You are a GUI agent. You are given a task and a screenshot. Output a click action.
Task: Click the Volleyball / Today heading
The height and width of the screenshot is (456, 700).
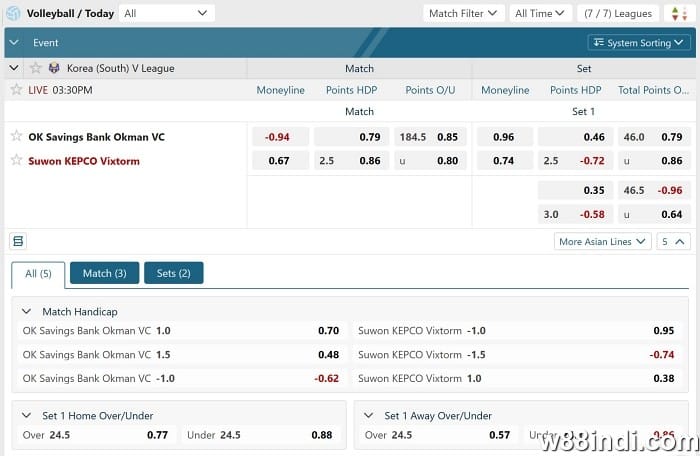pyautogui.click(x=70, y=13)
